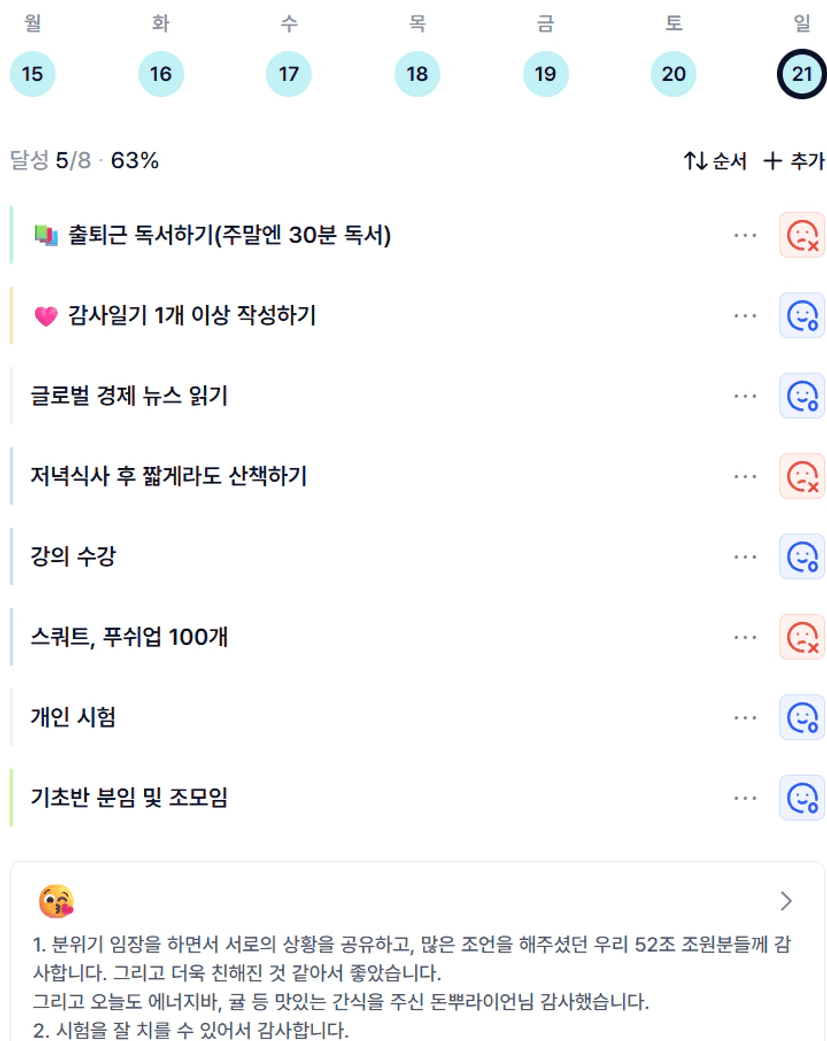Click the 순서 sort order button
The width and height of the screenshot is (827, 1041).
click(x=715, y=161)
